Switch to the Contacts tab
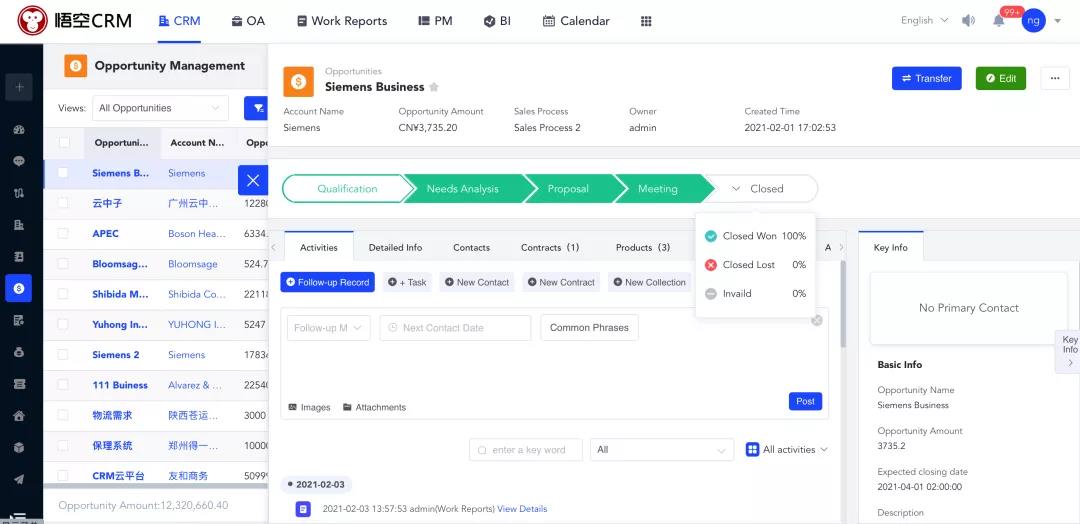The width and height of the screenshot is (1080, 524). coord(472,247)
